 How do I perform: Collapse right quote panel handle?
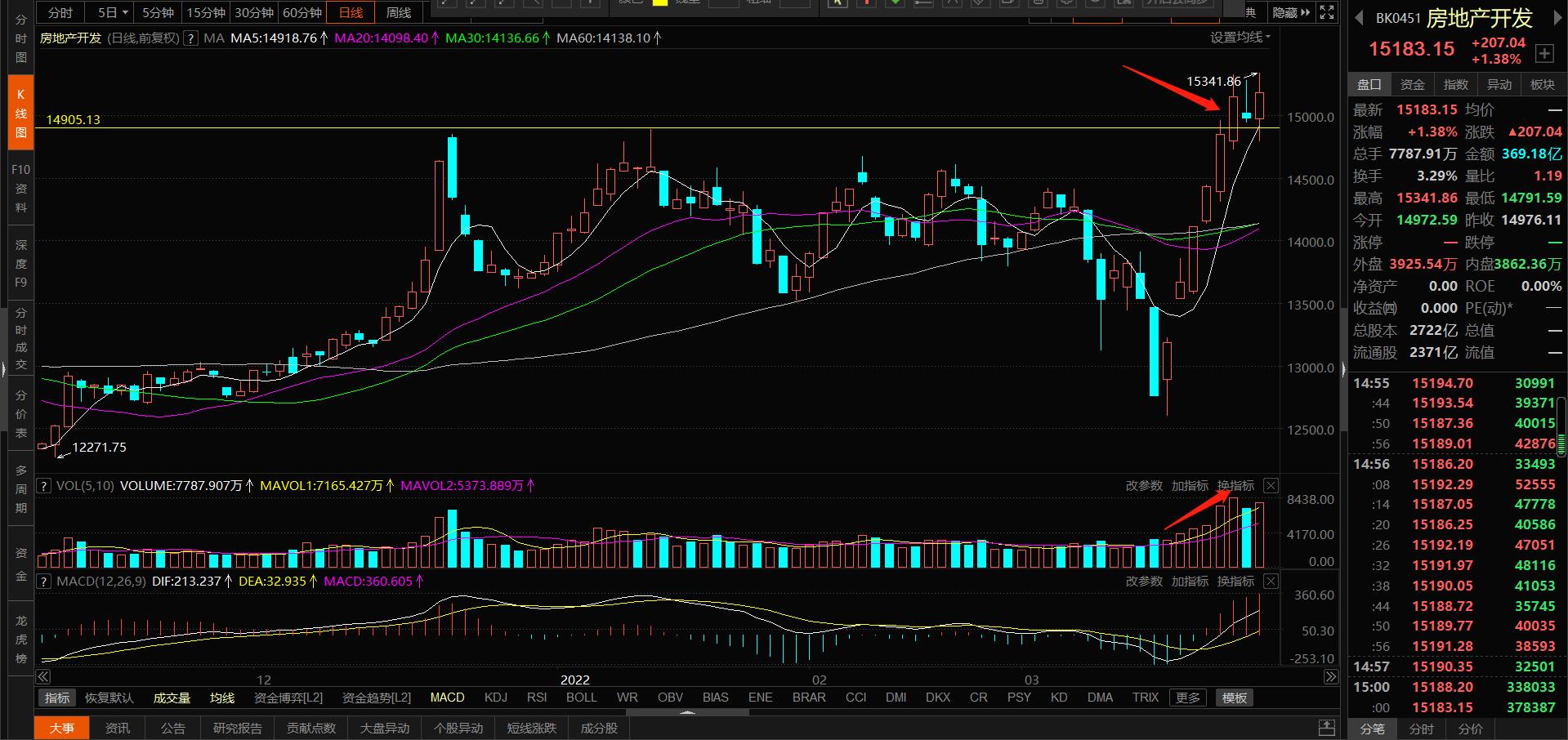[1344, 370]
